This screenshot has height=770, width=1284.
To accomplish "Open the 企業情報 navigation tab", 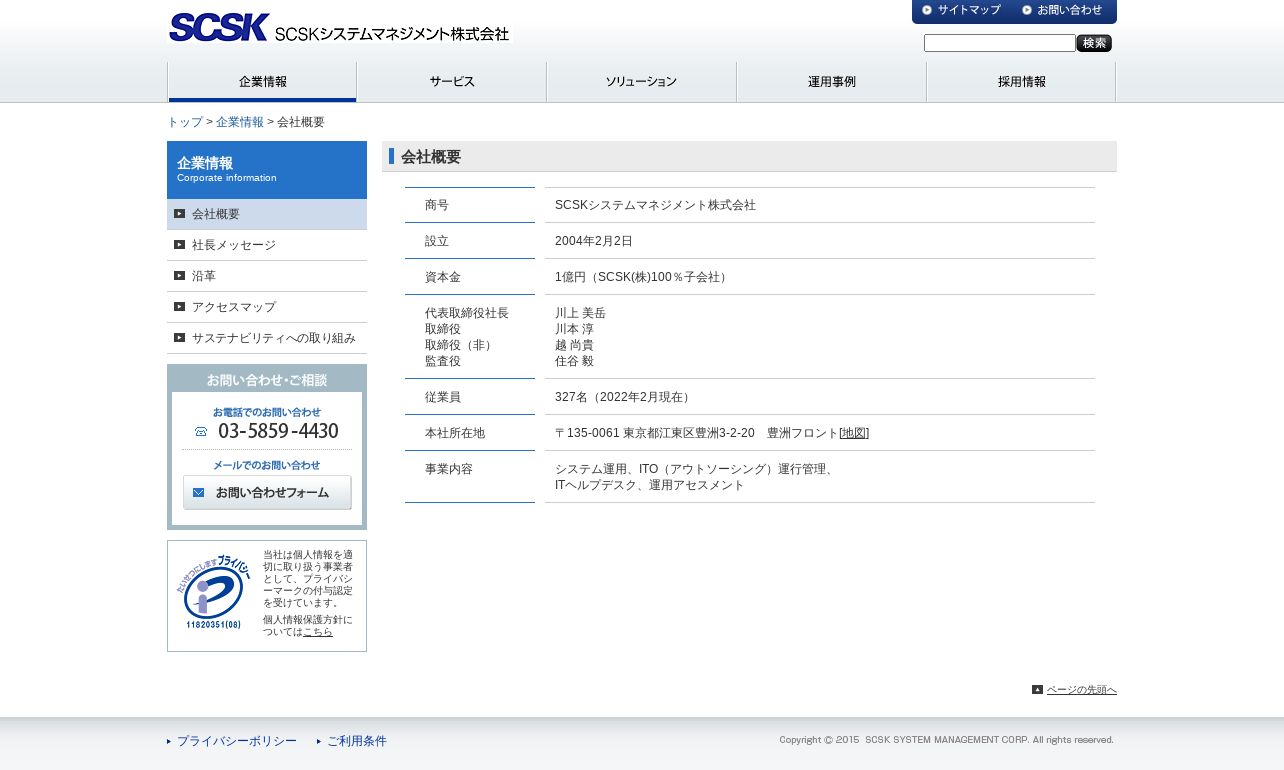I will [x=262, y=82].
